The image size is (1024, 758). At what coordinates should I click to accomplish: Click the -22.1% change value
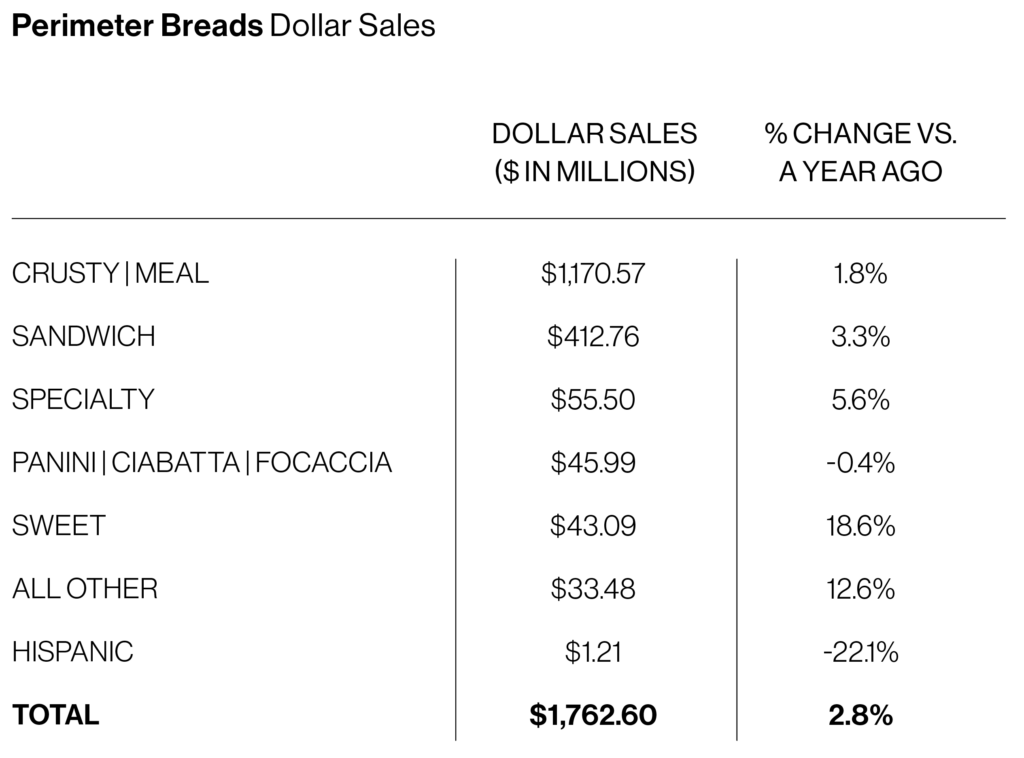[860, 652]
